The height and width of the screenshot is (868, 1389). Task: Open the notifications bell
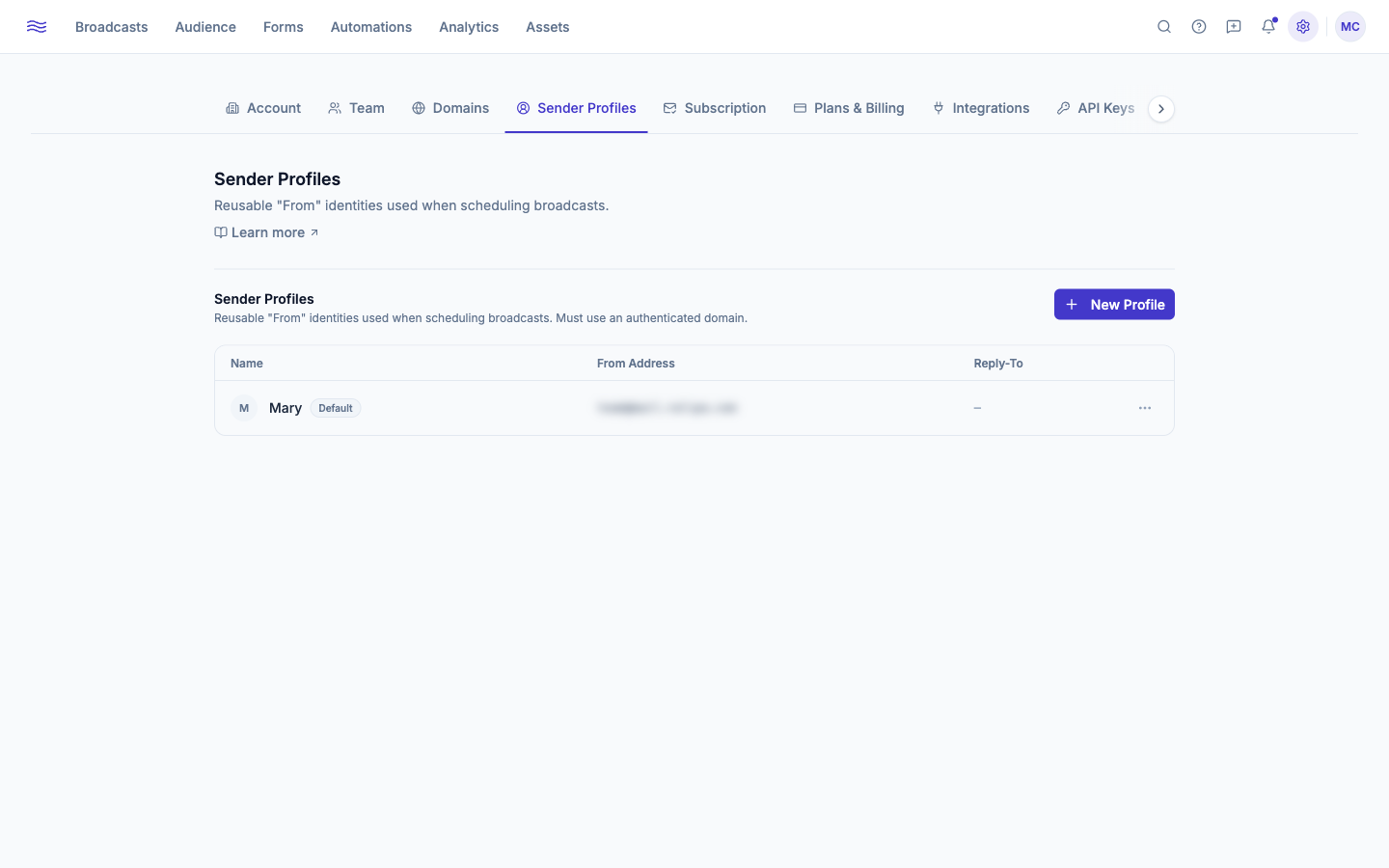1268,27
